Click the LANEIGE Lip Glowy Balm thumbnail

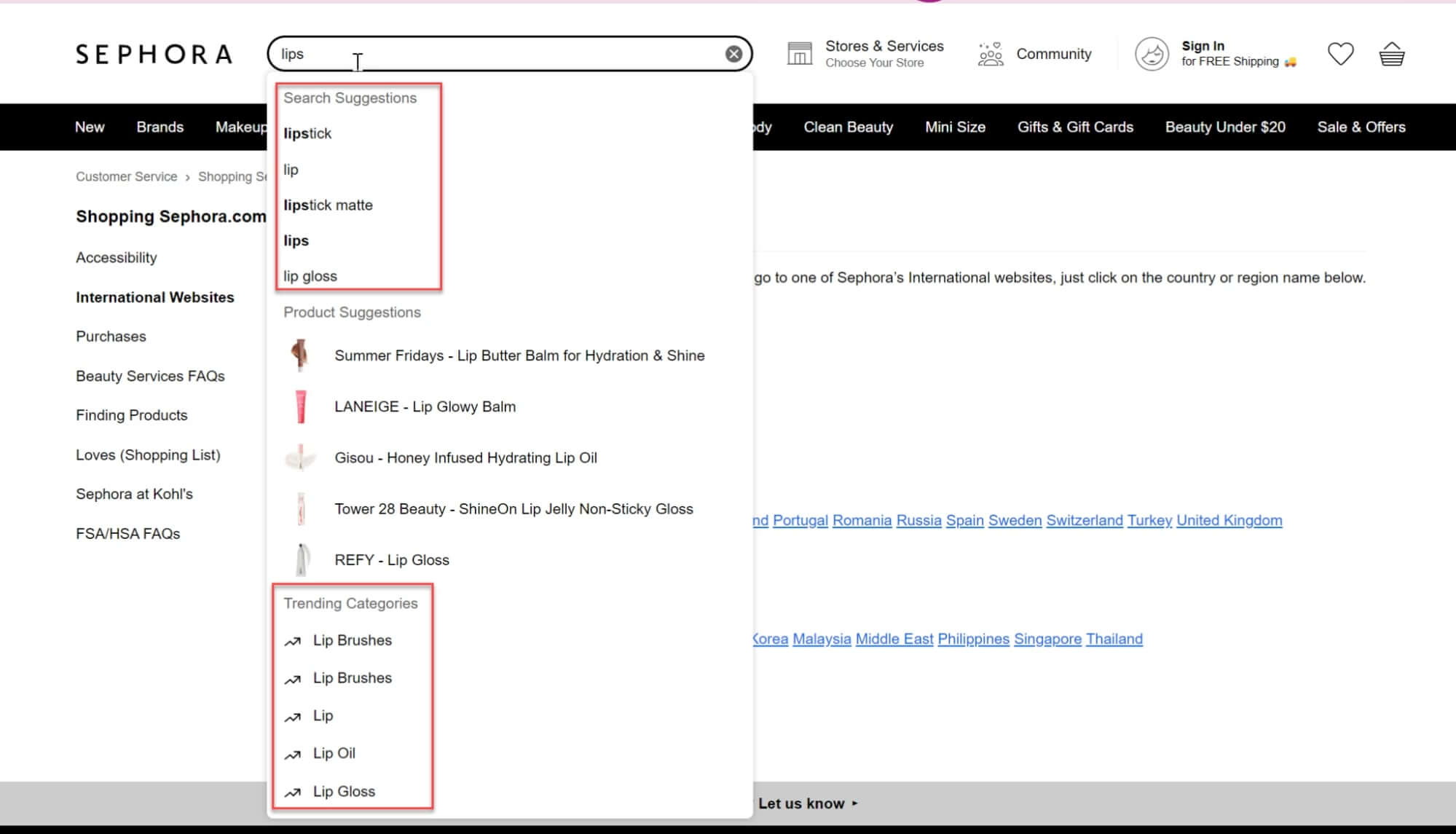point(301,406)
